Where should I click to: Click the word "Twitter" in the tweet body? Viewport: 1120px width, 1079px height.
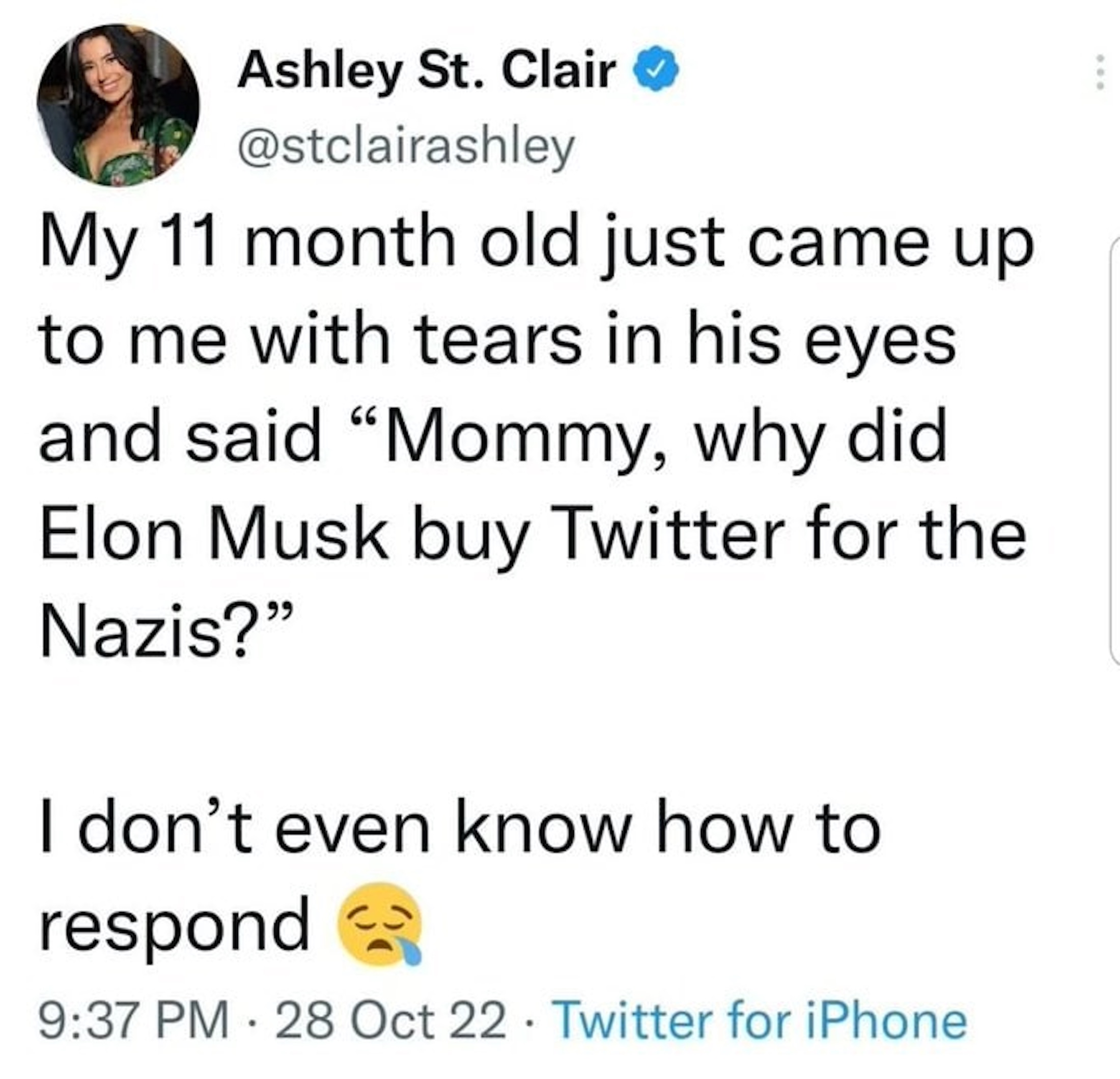pos(666,537)
